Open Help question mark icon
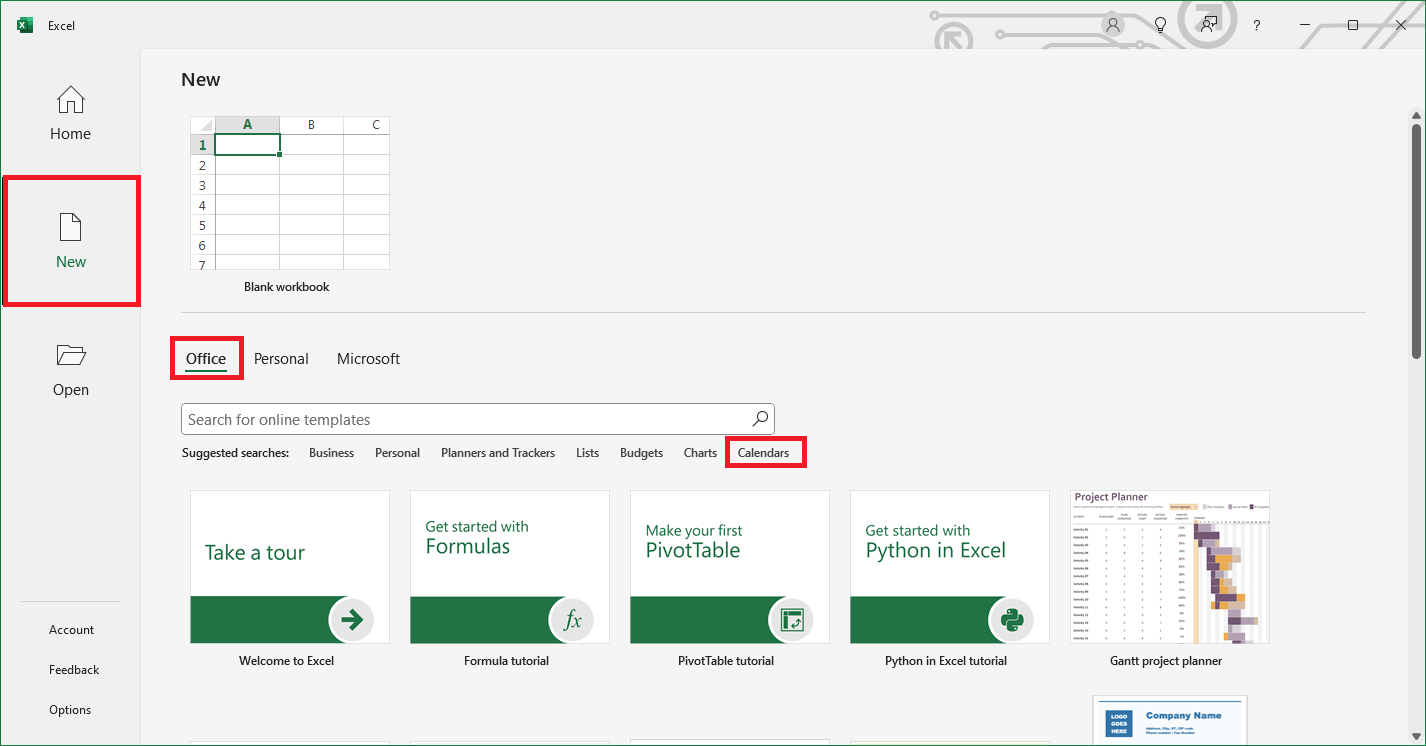 pyautogui.click(x=1257, y=25)
